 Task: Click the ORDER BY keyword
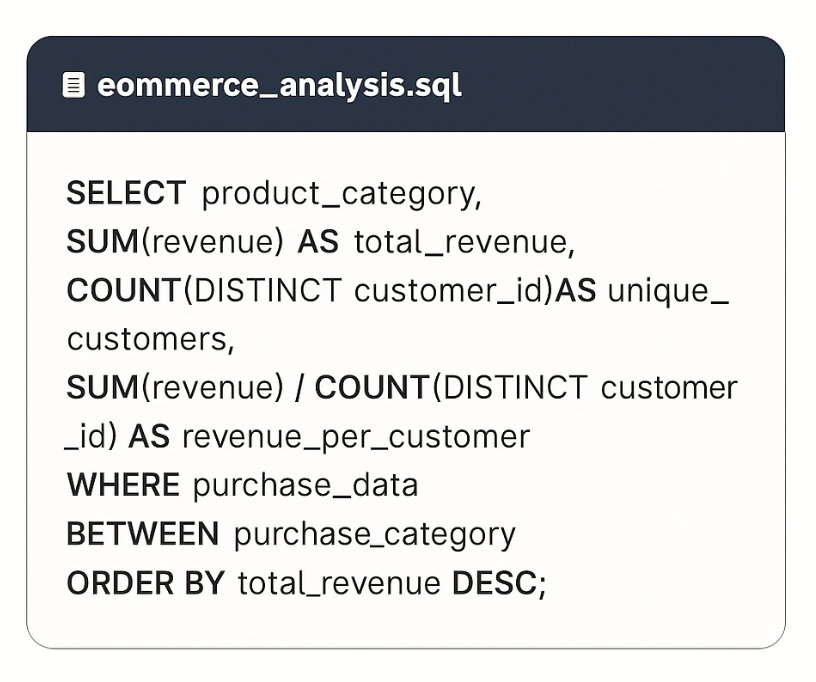point(146,583)
